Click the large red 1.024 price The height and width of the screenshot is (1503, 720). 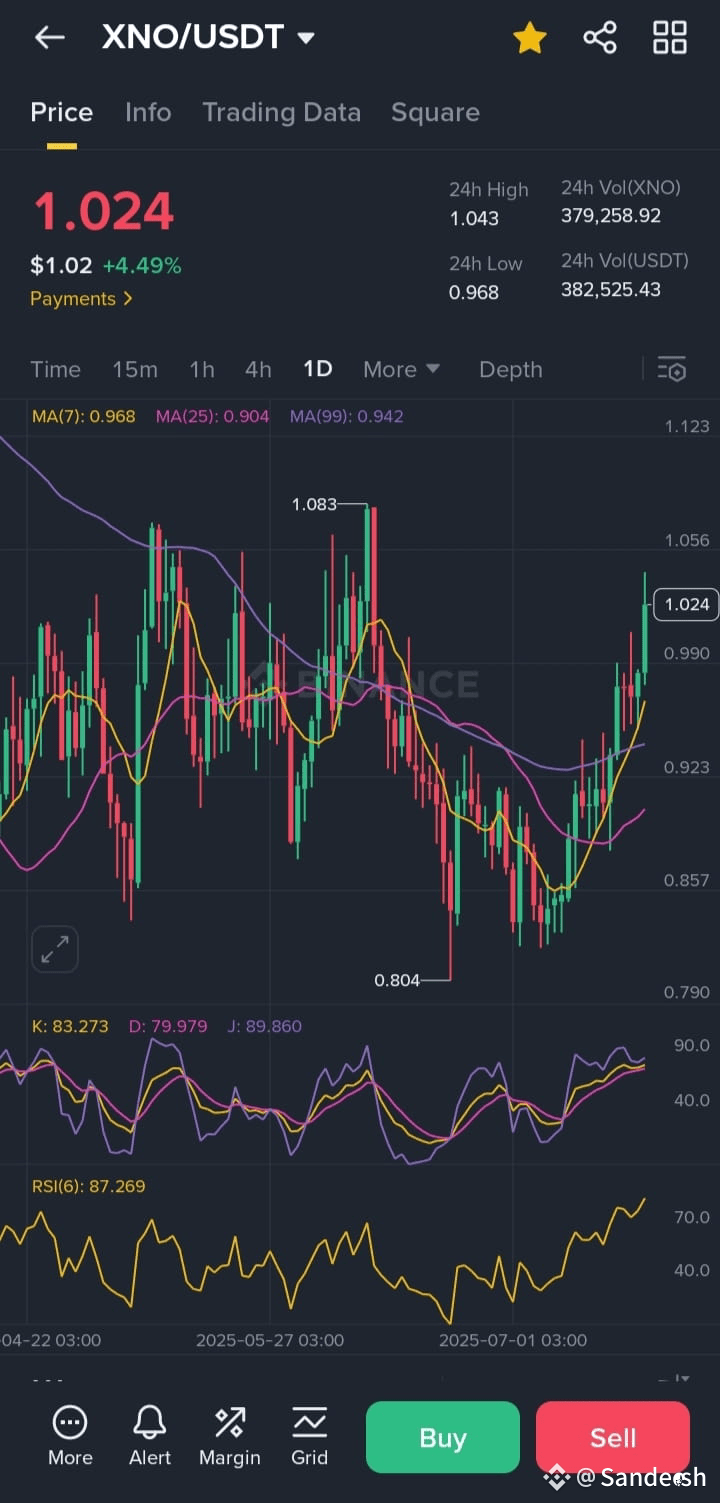tap(103, 211)
